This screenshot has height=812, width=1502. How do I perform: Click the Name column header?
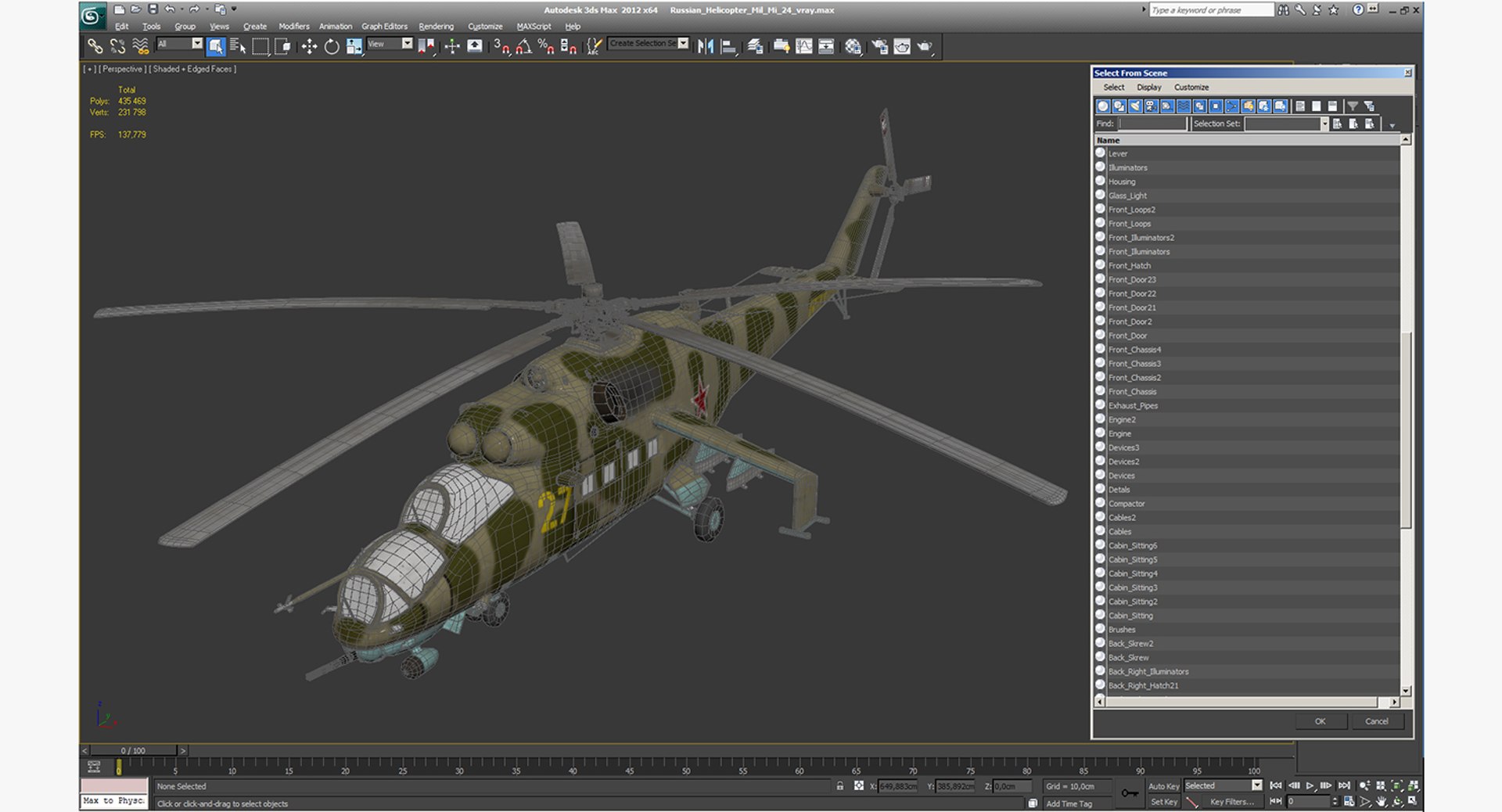click(1246, 140)
